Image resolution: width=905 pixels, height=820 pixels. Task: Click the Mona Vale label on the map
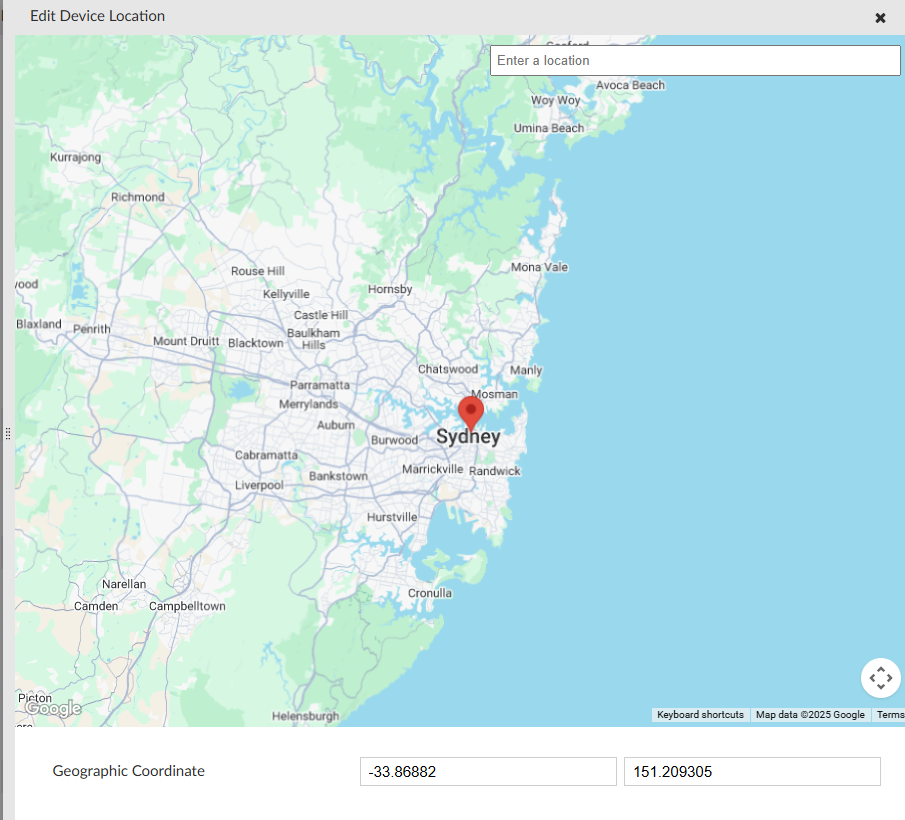coord(539,267)
